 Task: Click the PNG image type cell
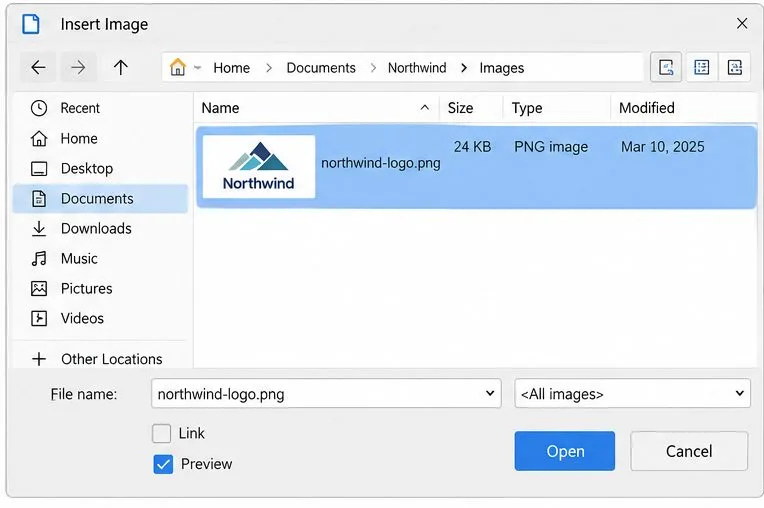551,147
